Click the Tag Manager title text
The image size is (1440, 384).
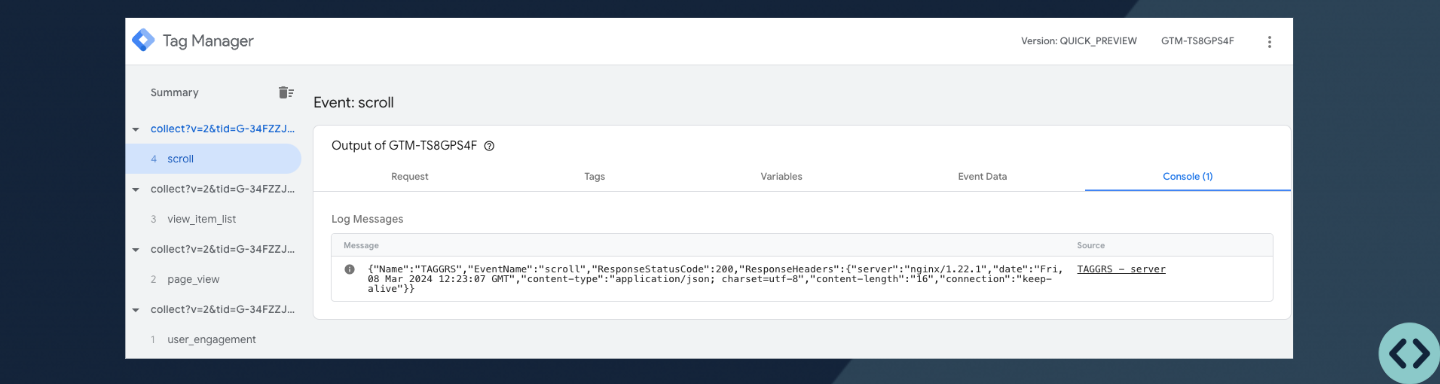click(x=208, y=41)
